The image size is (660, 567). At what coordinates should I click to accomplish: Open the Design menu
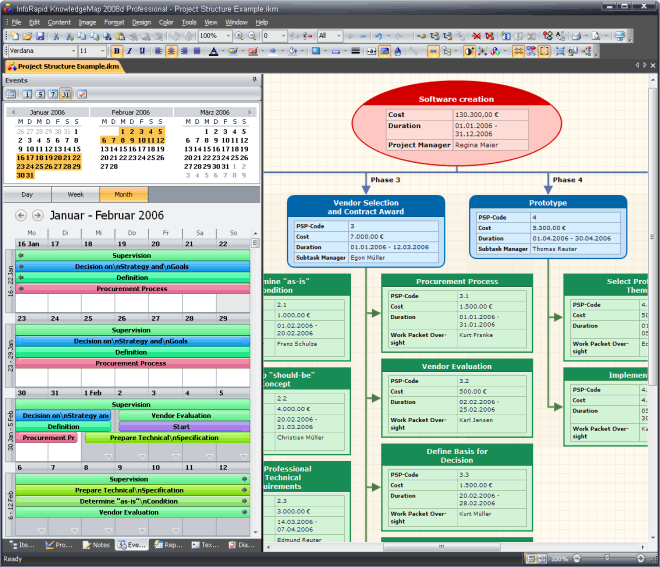tap(141, 21)
